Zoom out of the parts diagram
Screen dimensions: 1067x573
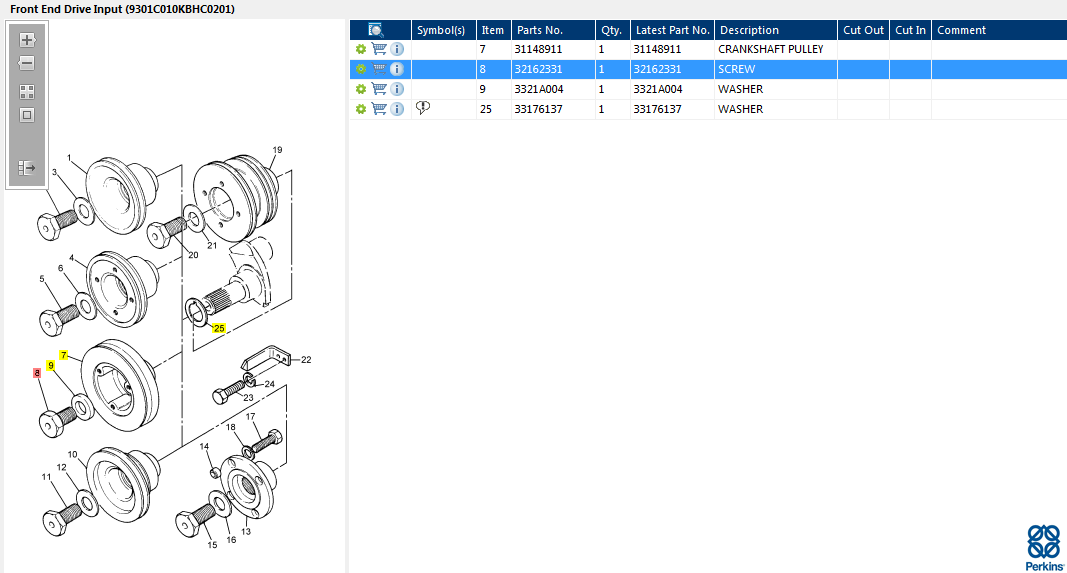coord(27,63)
